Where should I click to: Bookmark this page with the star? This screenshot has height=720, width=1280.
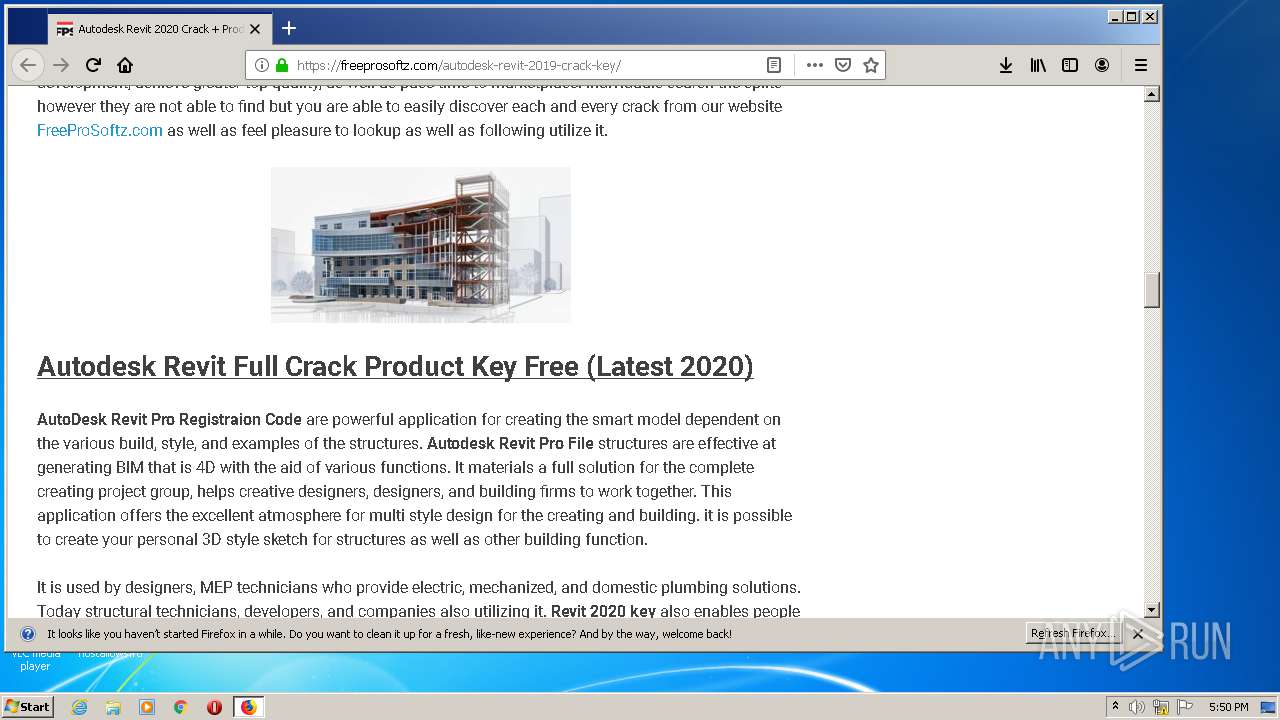tap(871, 65)
